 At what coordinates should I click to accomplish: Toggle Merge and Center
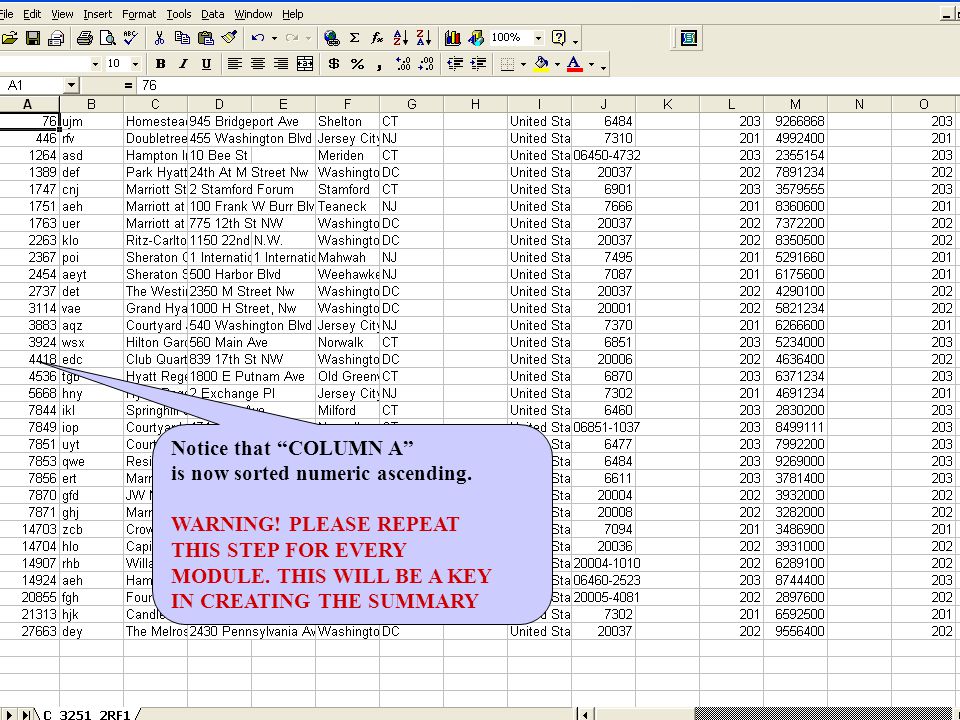click(x=305, y=64)
